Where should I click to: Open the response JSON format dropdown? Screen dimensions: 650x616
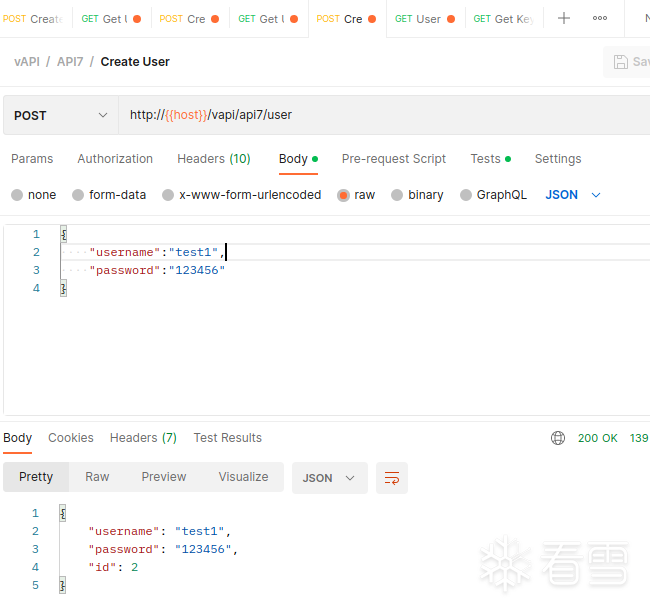tap(329, 478)
